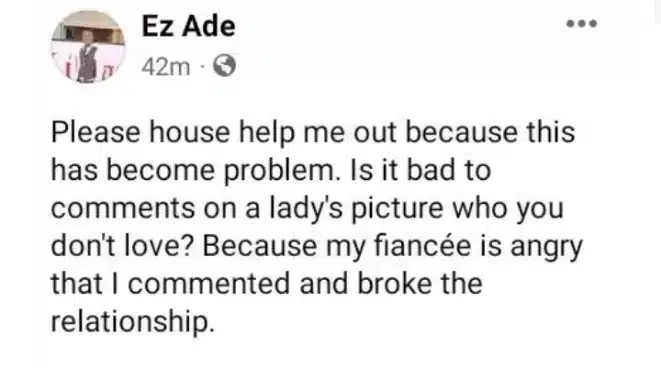Click the line starting "has become problem"
Viewport: 661px width, 369px height.
[x=271, y=170]
